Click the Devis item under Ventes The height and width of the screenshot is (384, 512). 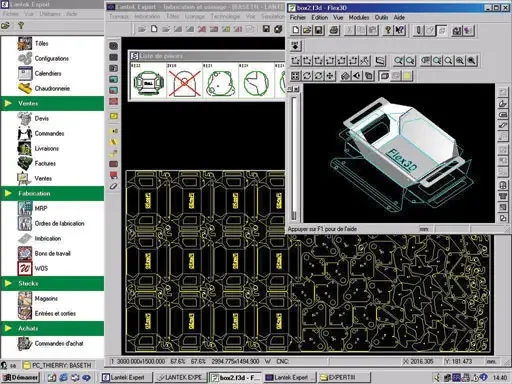click(42, 118)
